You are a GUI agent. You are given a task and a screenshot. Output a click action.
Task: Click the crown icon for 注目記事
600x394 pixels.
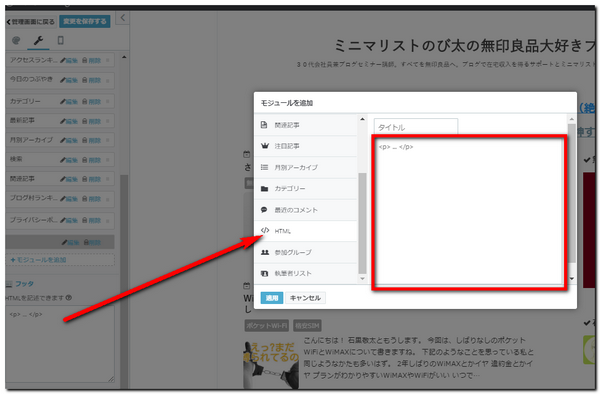click(x=264, y=146)
